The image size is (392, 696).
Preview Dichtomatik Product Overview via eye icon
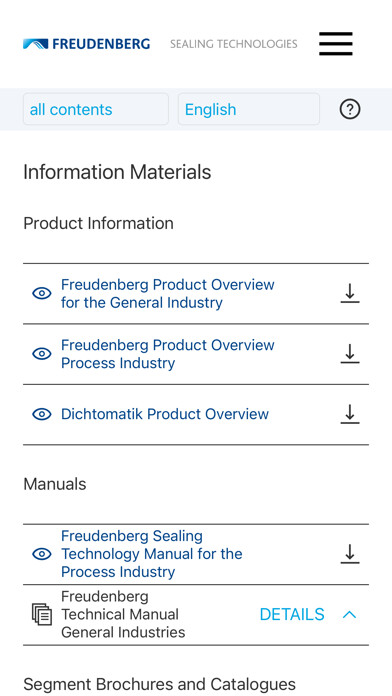coord(42,414)
